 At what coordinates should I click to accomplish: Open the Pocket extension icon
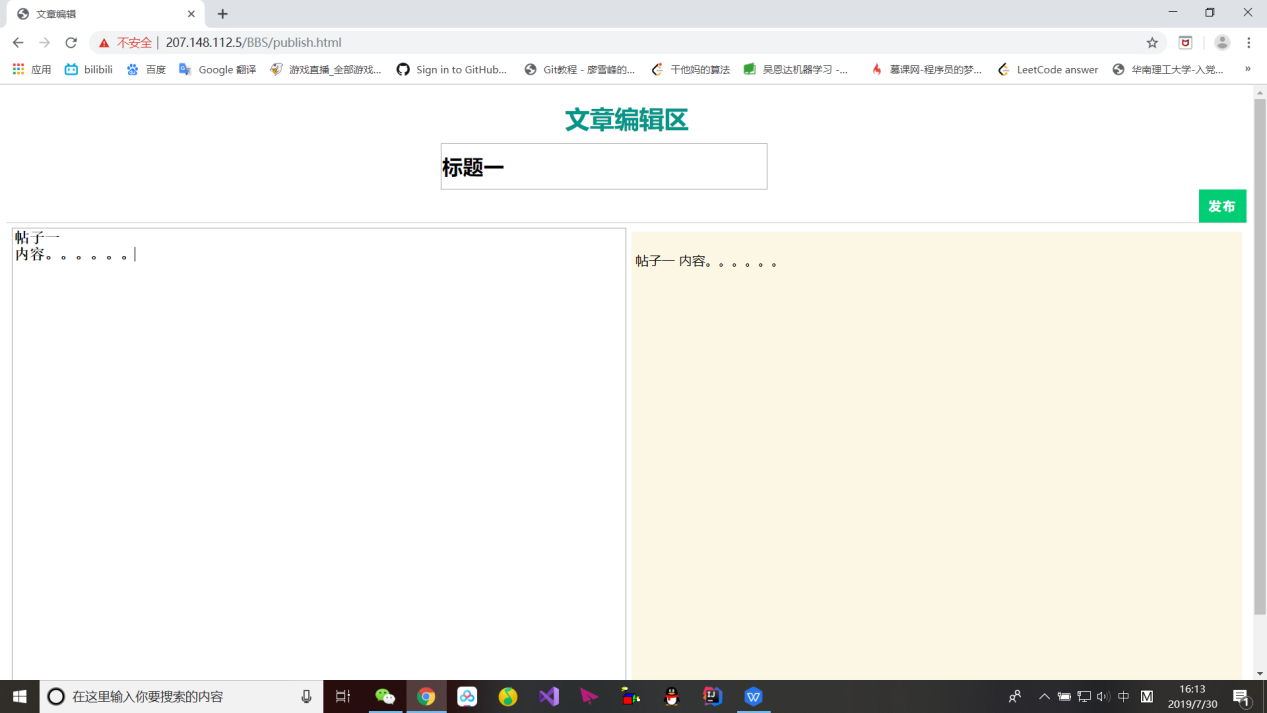(1185, 43)
